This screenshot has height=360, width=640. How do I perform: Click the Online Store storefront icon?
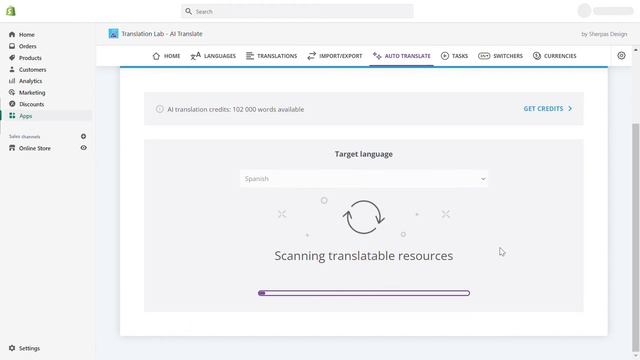coord(12,148)
